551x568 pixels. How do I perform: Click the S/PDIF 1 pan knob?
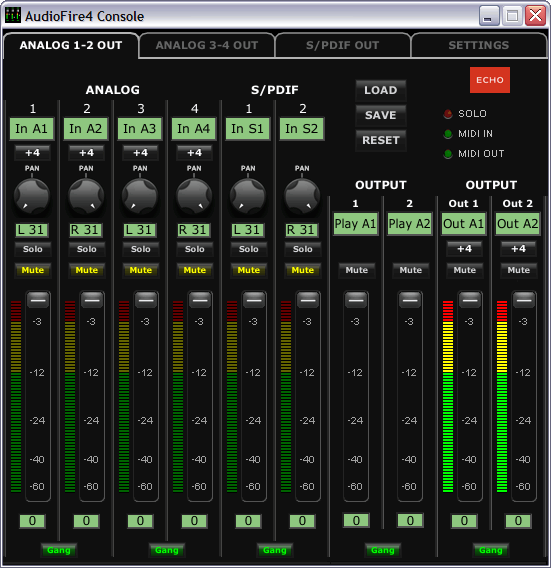[x=248, y=196]
